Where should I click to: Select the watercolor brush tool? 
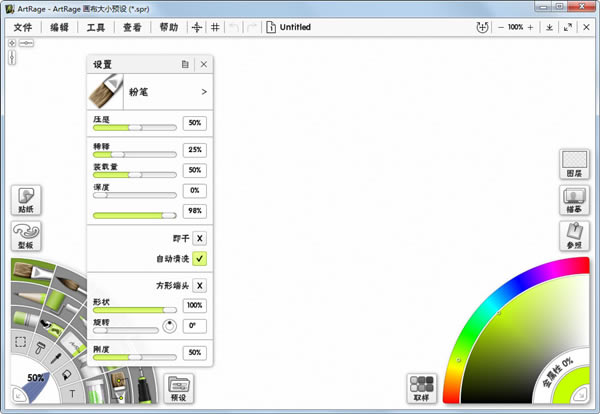[x=71, y=284]
